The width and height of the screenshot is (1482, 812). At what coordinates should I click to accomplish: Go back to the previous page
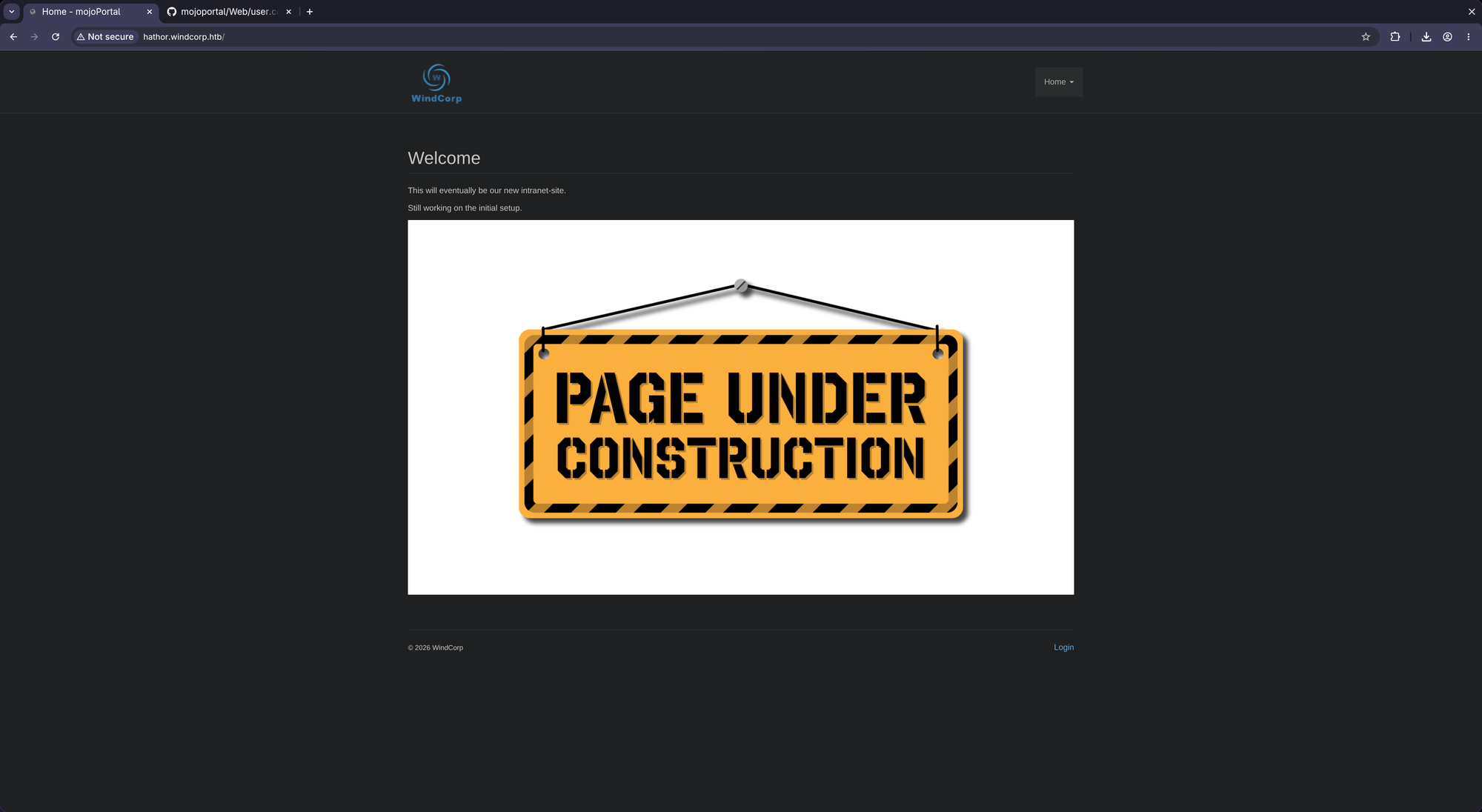coord(13,36)
